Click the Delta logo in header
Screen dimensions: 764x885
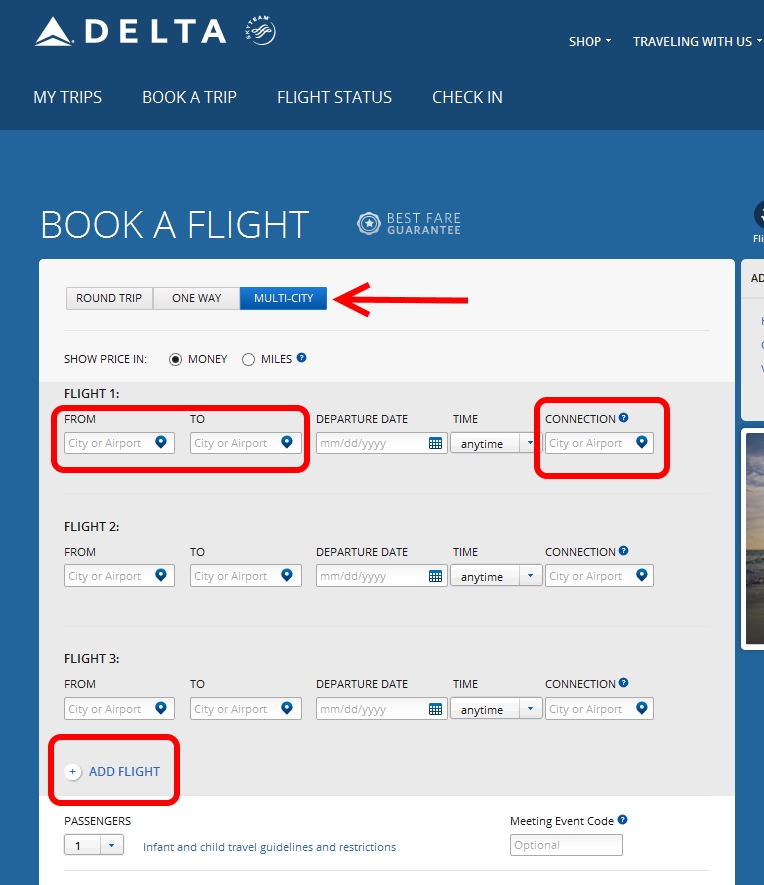point(131,32)
